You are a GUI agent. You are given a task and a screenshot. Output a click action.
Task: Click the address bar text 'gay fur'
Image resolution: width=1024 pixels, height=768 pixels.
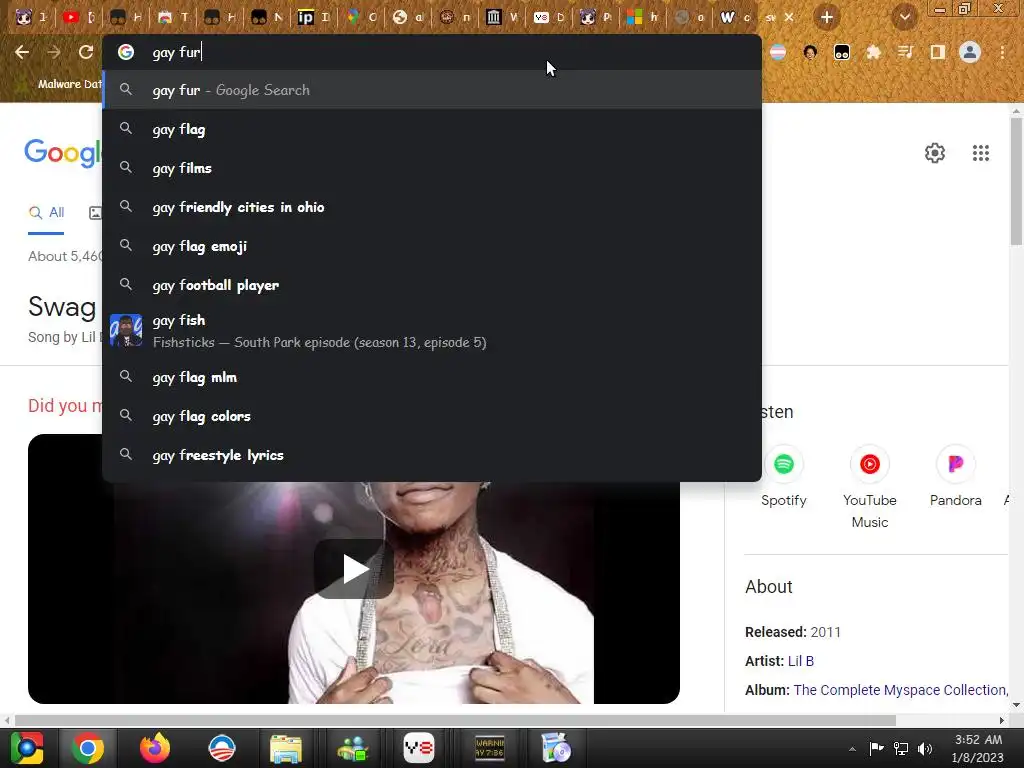(176, 52)
